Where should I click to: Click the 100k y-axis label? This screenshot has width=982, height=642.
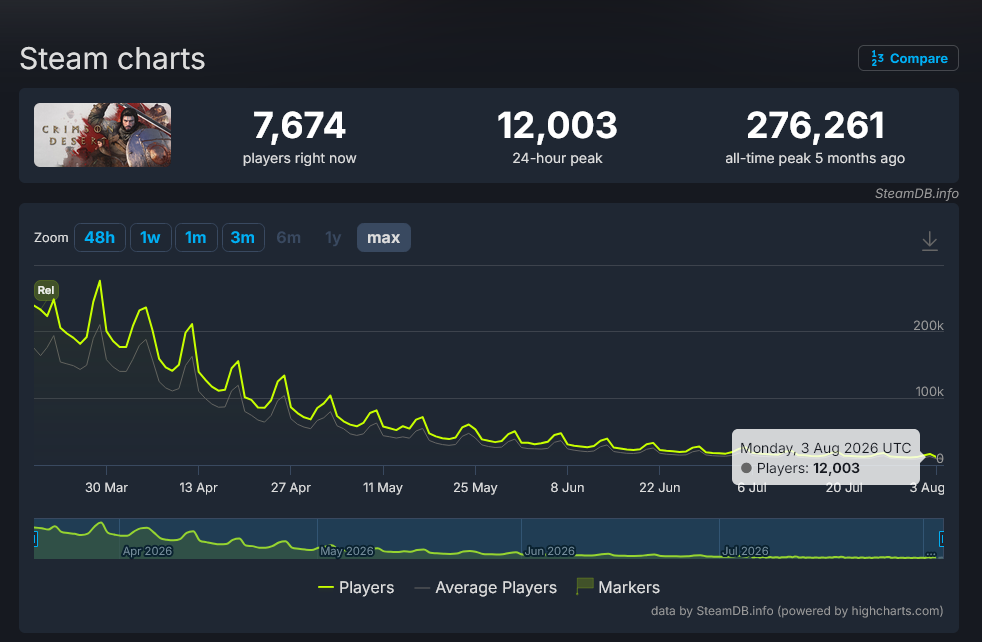(x=929, y=391)
